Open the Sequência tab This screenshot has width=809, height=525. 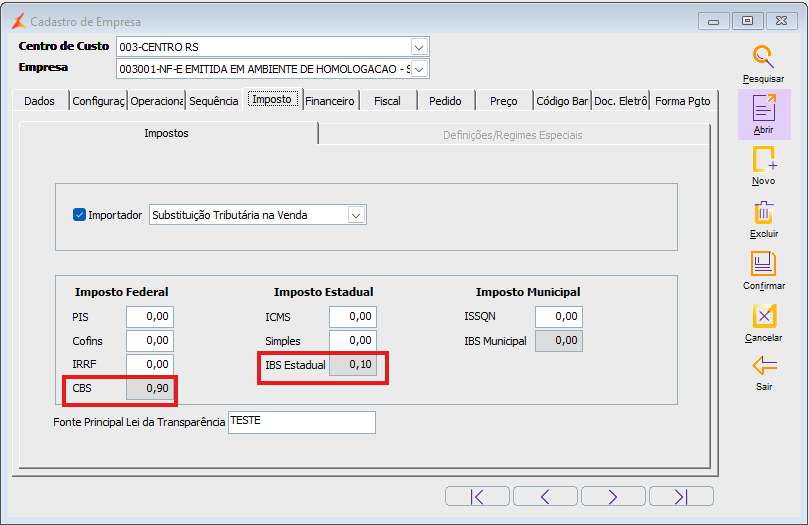(214, 101)
